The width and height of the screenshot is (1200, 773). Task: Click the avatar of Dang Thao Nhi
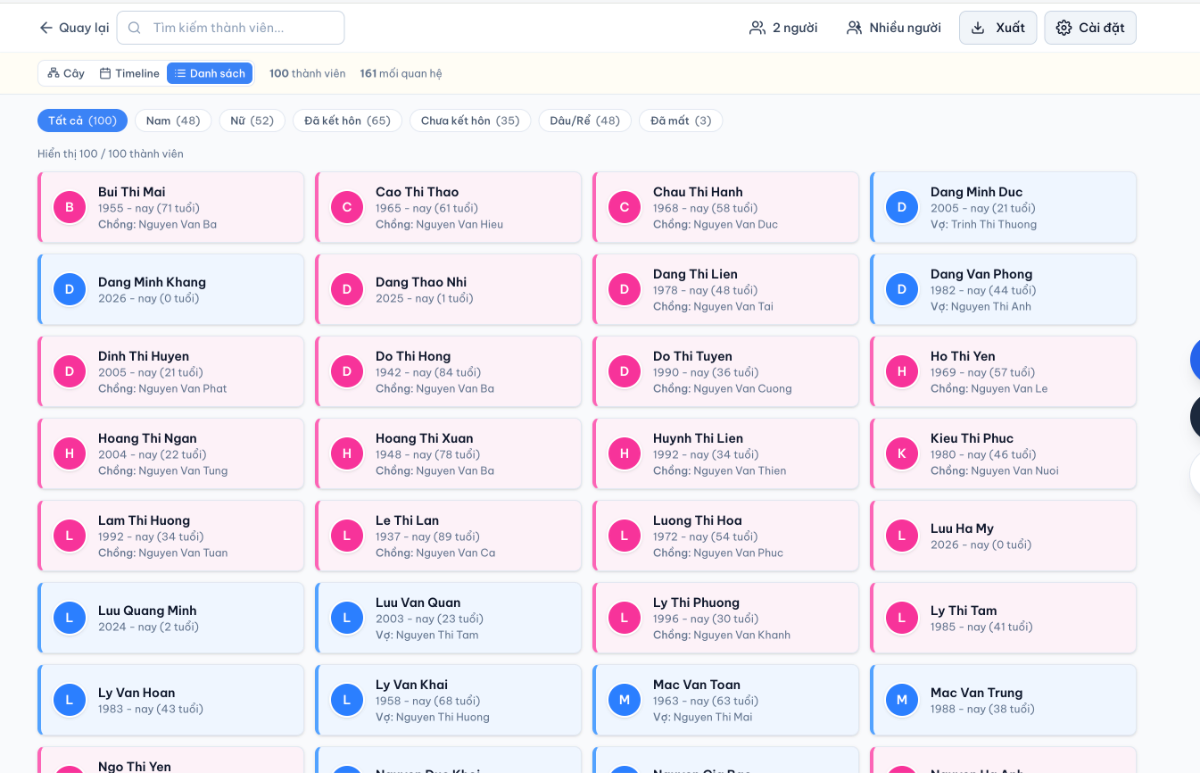pos(347,289)
